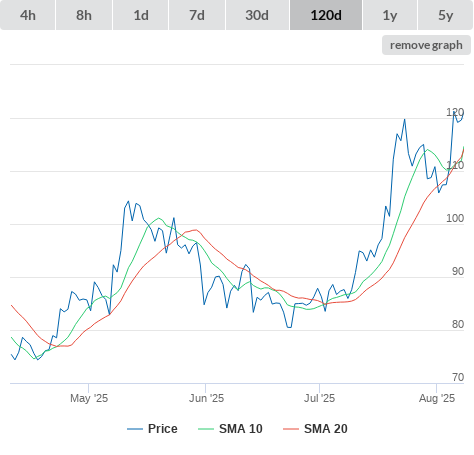Click the red SMA 20 legend swatch
The width and height of the screenshot is (474, 455).
[x=291, y=429]
